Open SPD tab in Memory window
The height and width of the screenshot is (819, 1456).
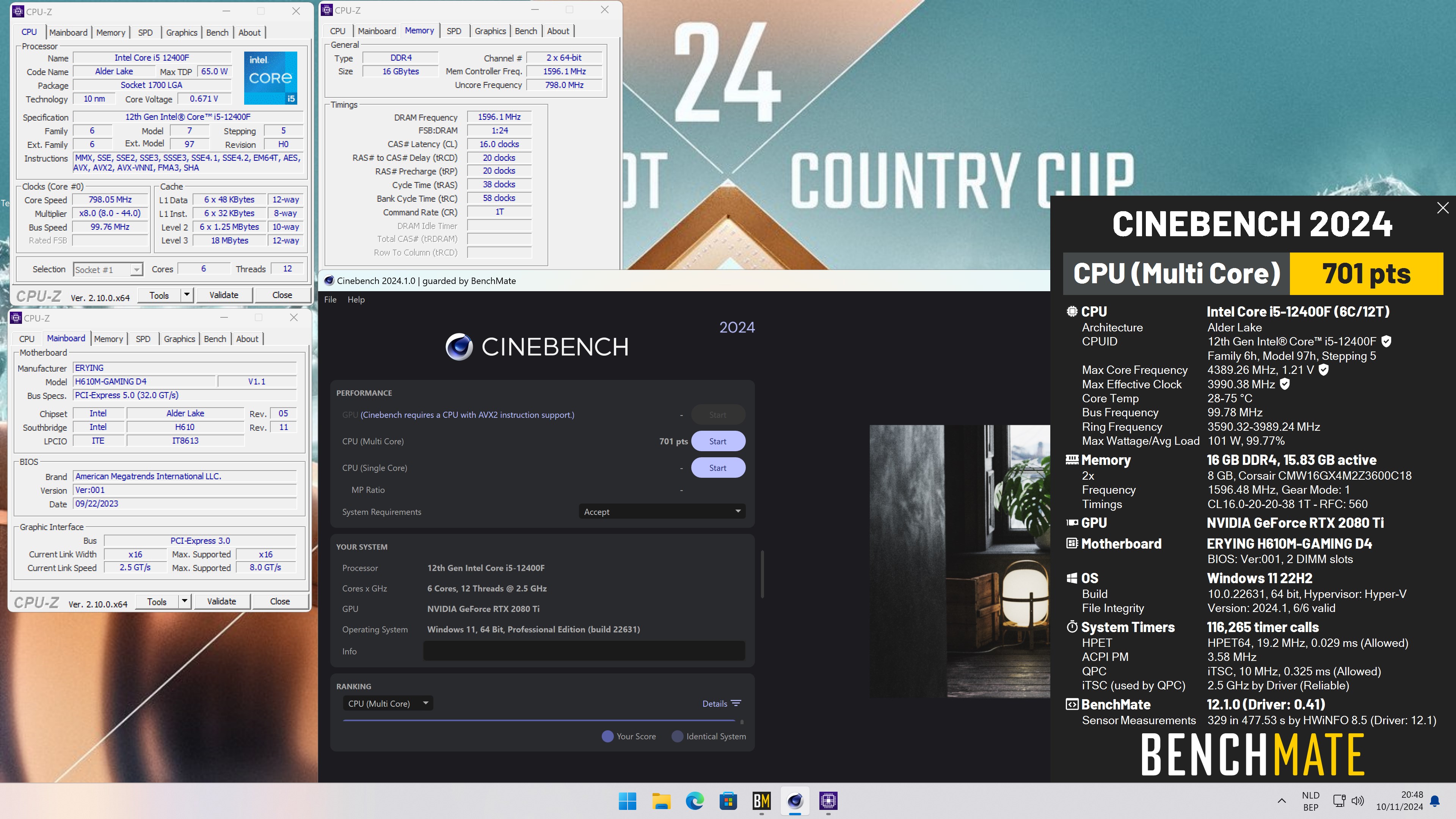[454, 31]
